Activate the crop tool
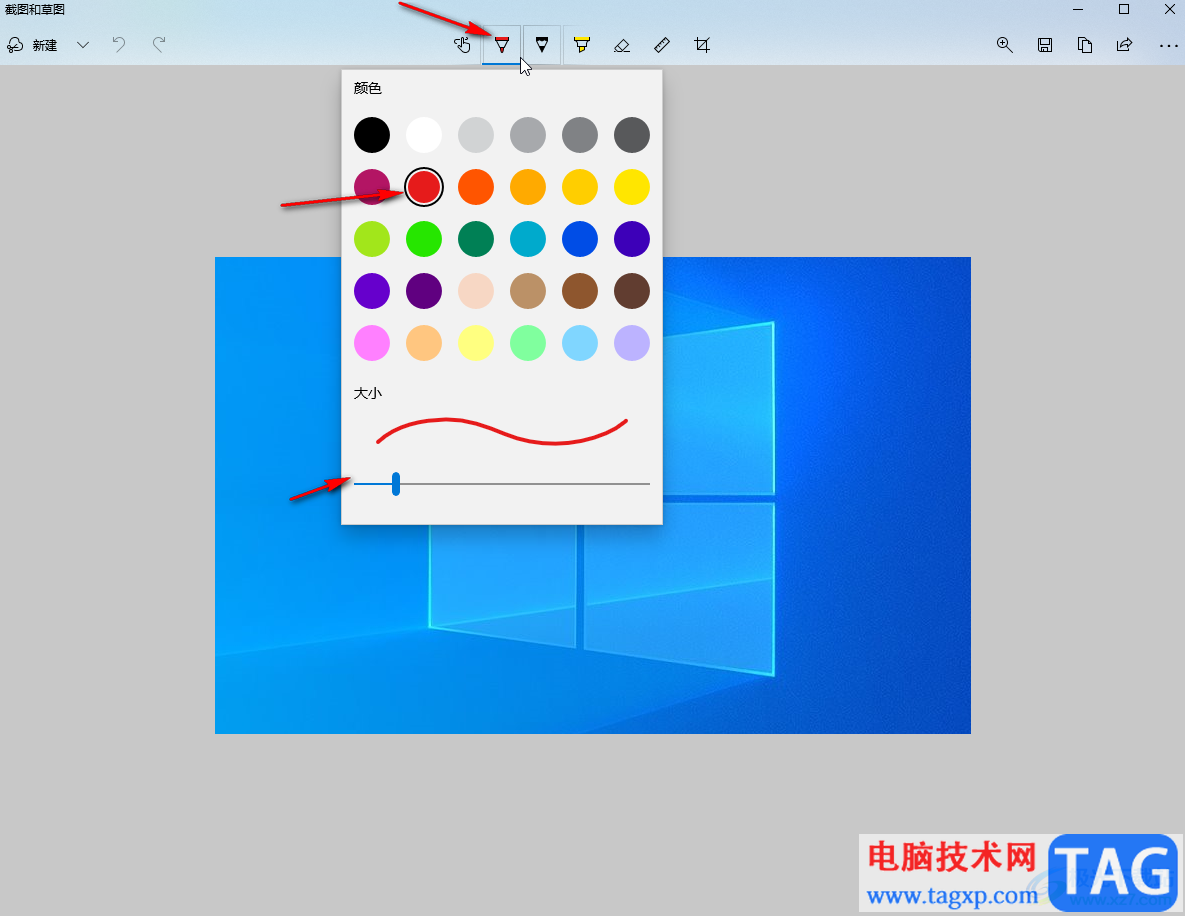 (x=702, y=45)
